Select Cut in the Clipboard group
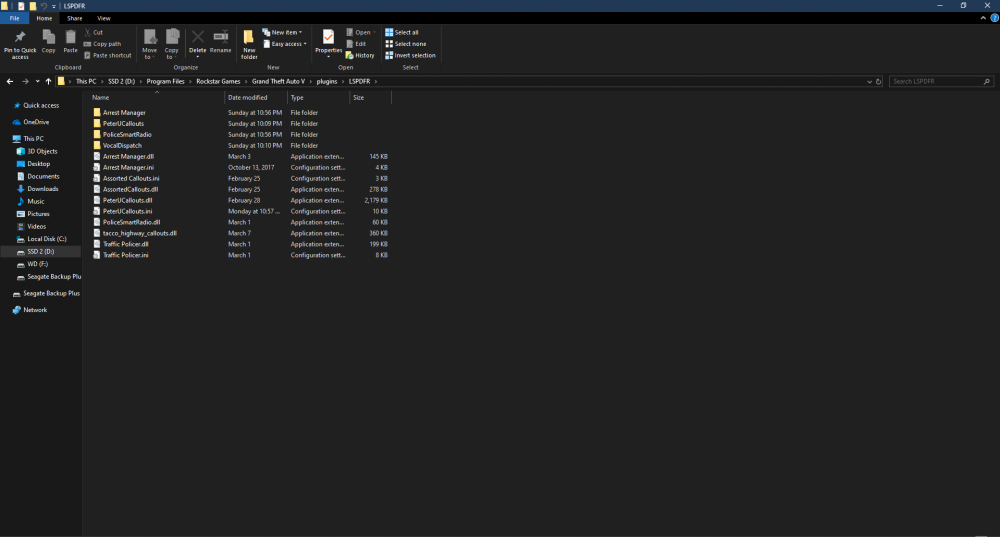Screen dimensions: 1000x537 (x=93, y=33)
